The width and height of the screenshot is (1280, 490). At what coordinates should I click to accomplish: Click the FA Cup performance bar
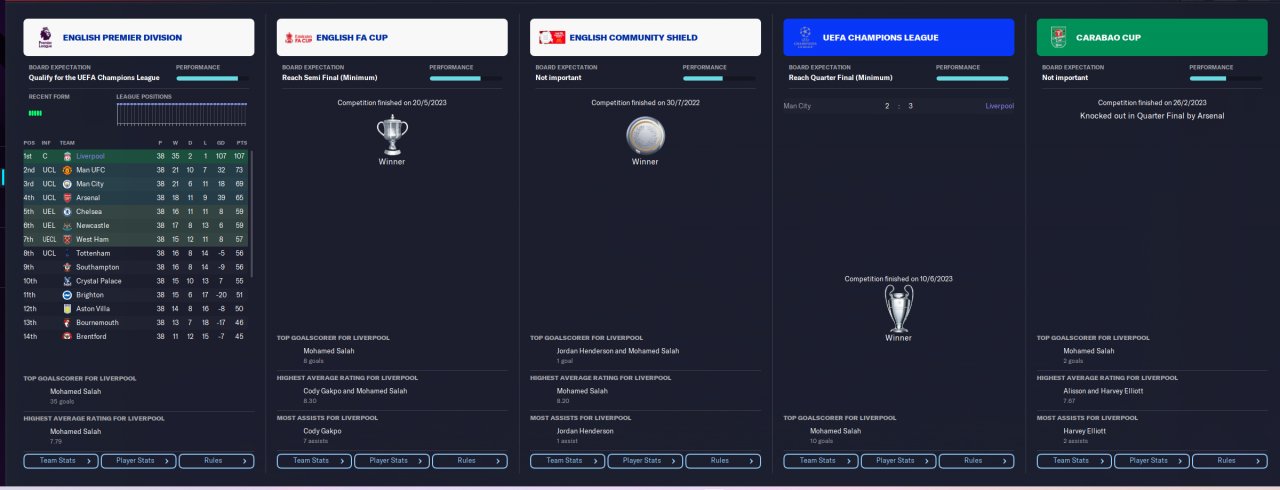(x=467, y=78)
